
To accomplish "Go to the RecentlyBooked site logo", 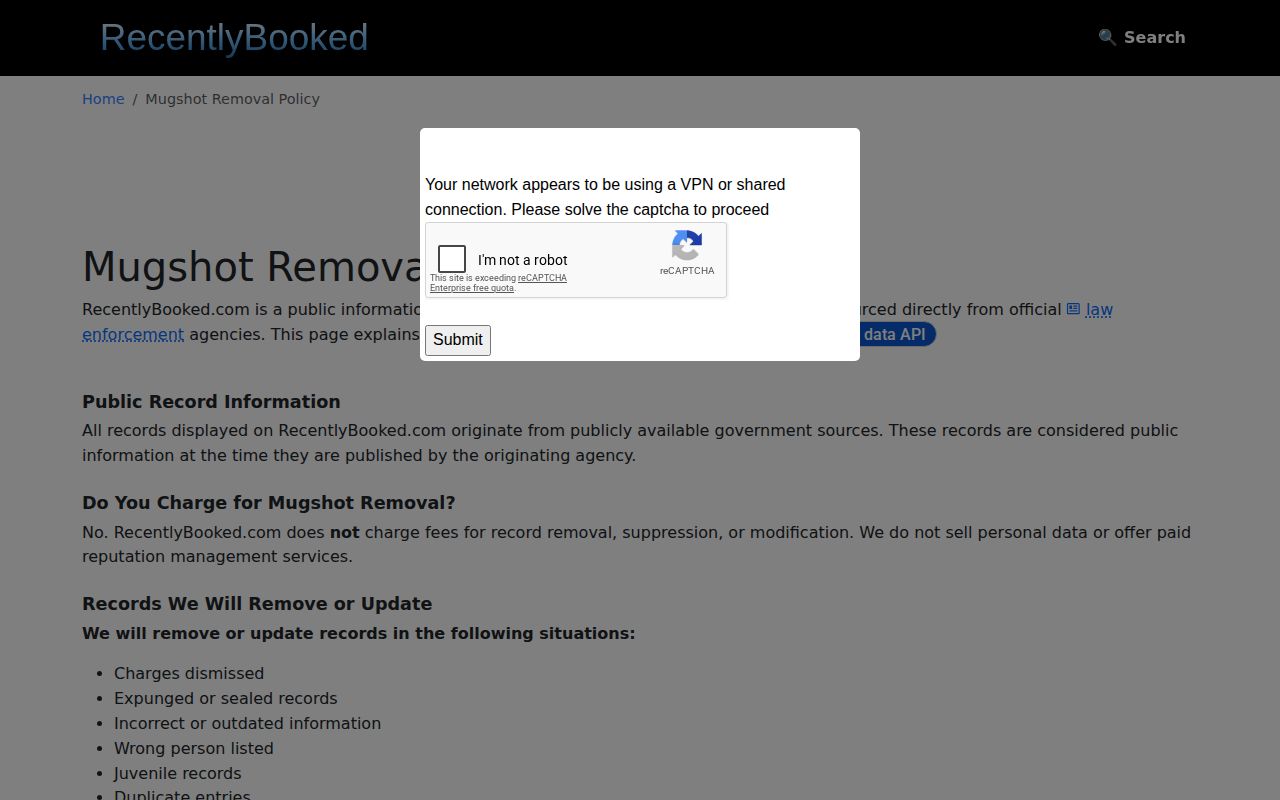I will [234, 37].
